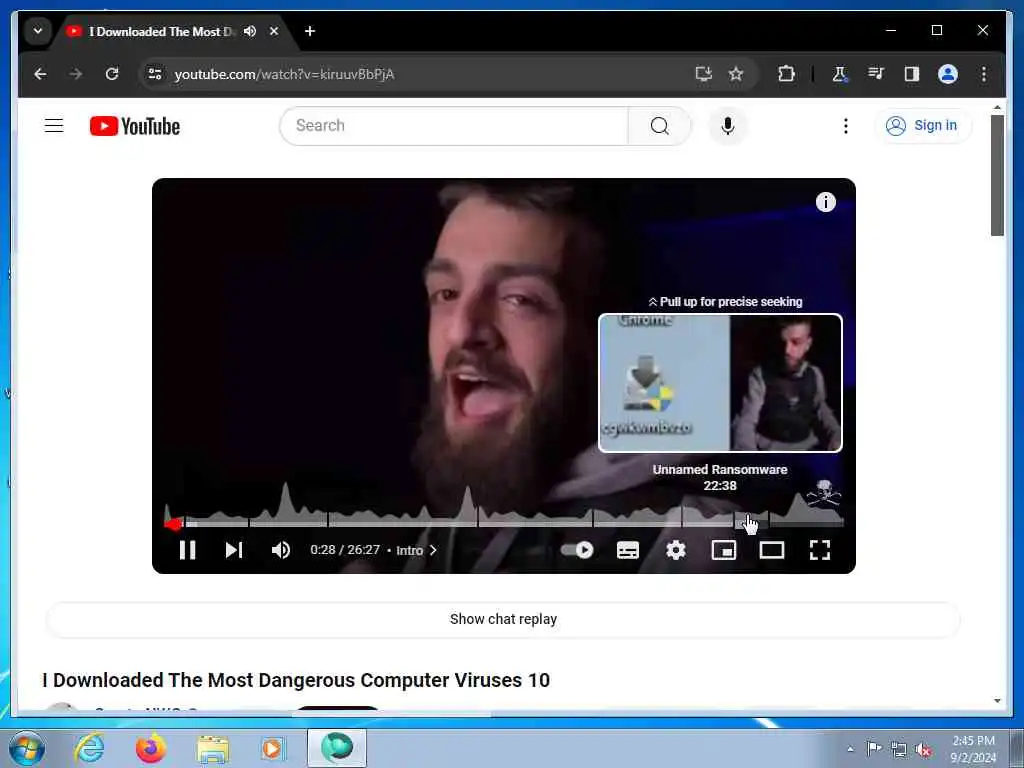
Task: Select the 'I Downloaded The Most D' tab
Action: [x=160, y=31]
